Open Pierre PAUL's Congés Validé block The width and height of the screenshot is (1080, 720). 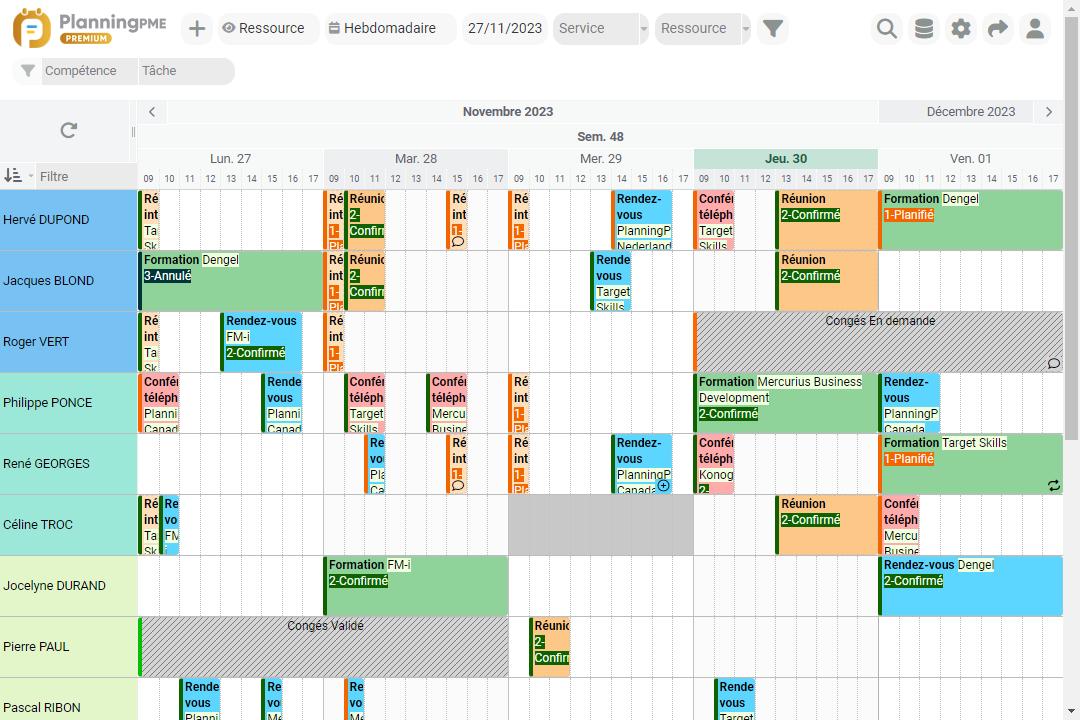point(324,647)
